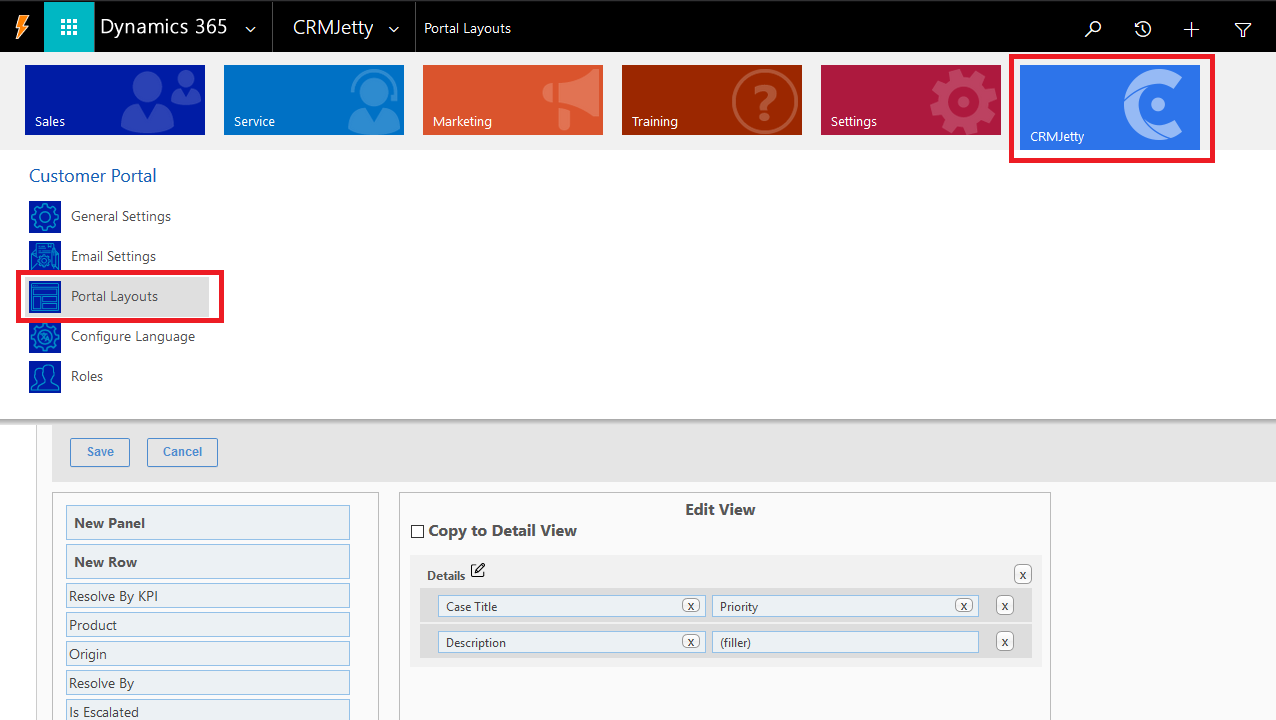Viewport: 1276px width, 720px height.
Task: Open the recent items history icon
Action: 1142,29
